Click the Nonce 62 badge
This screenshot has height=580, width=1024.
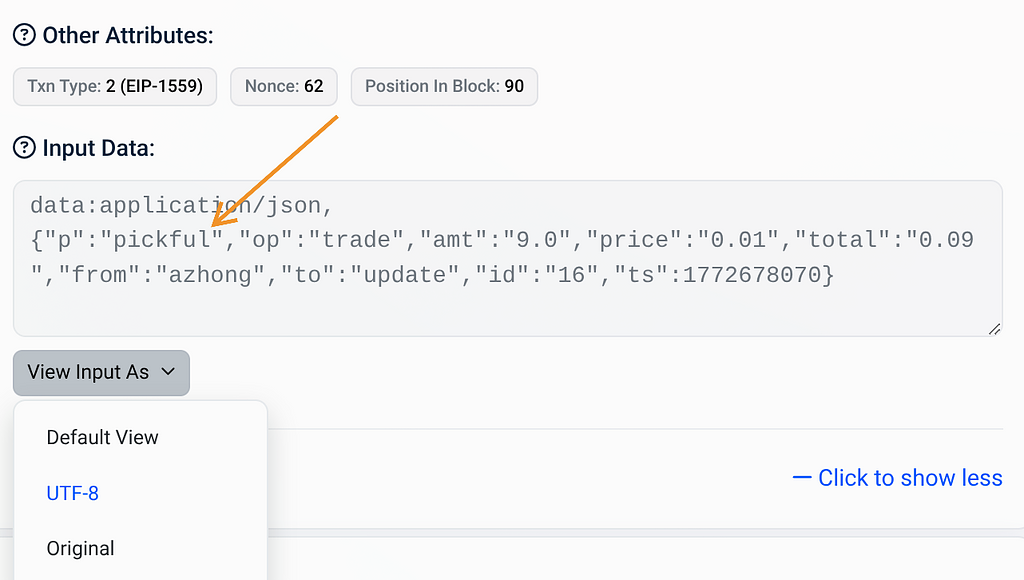coord(284,86)
